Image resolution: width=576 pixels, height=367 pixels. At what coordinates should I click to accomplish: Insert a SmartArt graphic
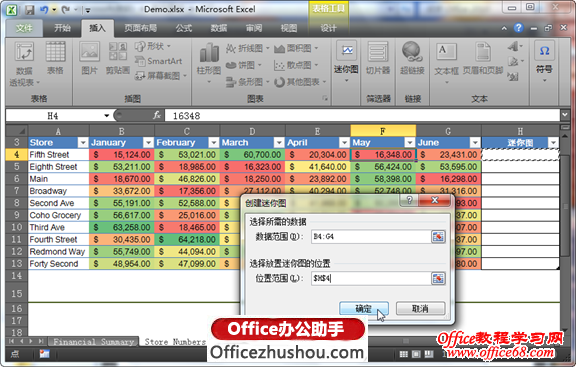(158, 61)
